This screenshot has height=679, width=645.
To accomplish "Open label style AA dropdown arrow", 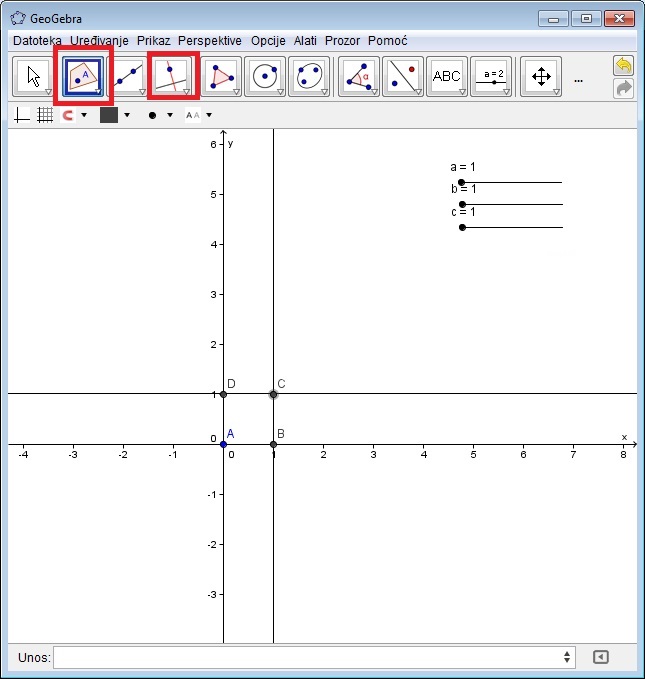I will [209, 115].
